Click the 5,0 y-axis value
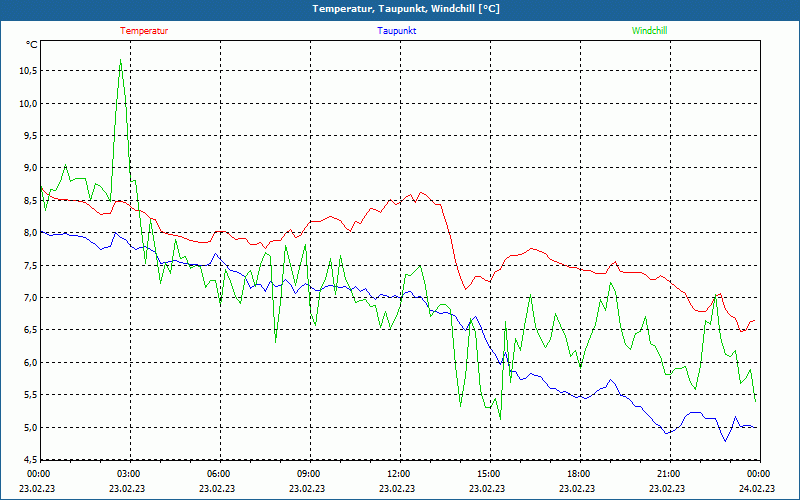This screenshot has width=800, height=500. pyautogui.click(x=30, y=427)
